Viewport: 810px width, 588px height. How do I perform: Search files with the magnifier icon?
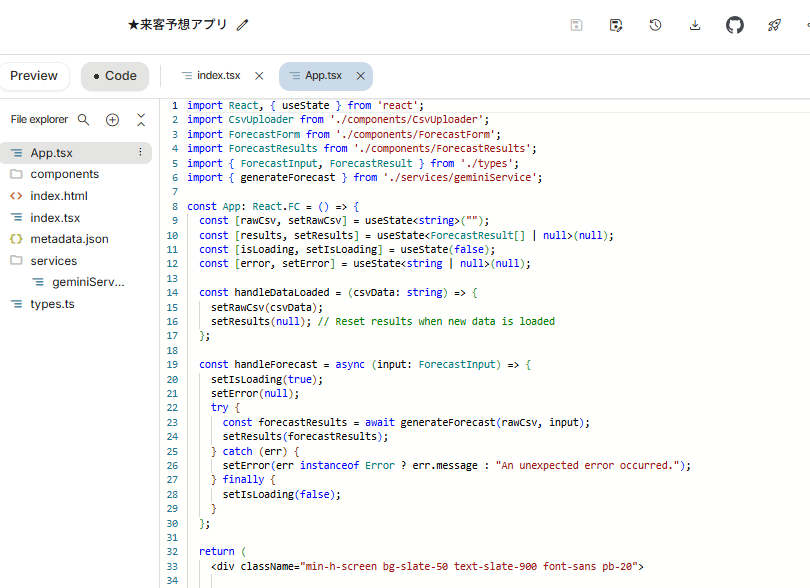point(84,120)
